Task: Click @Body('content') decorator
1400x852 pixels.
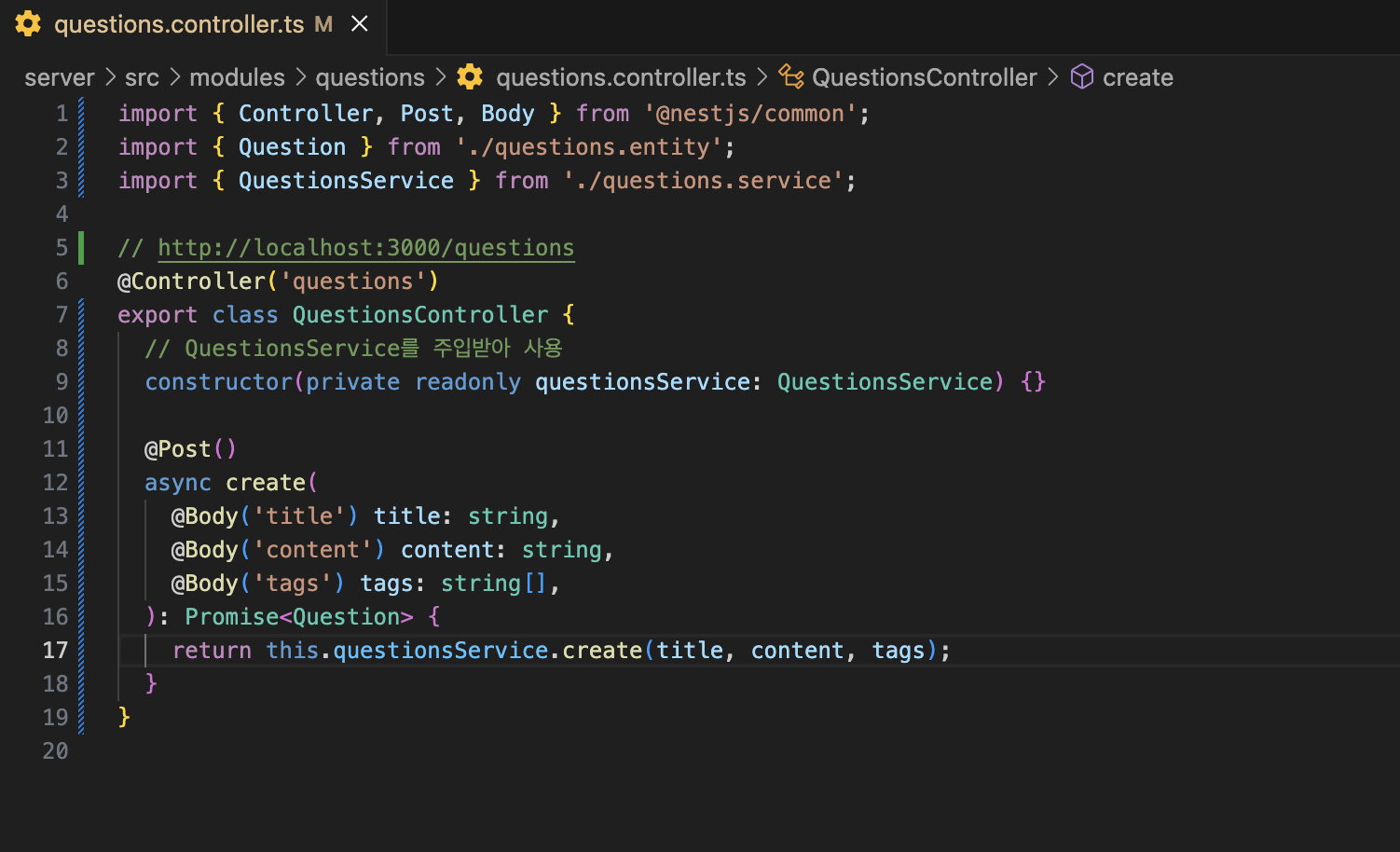Action: (278, 550)
